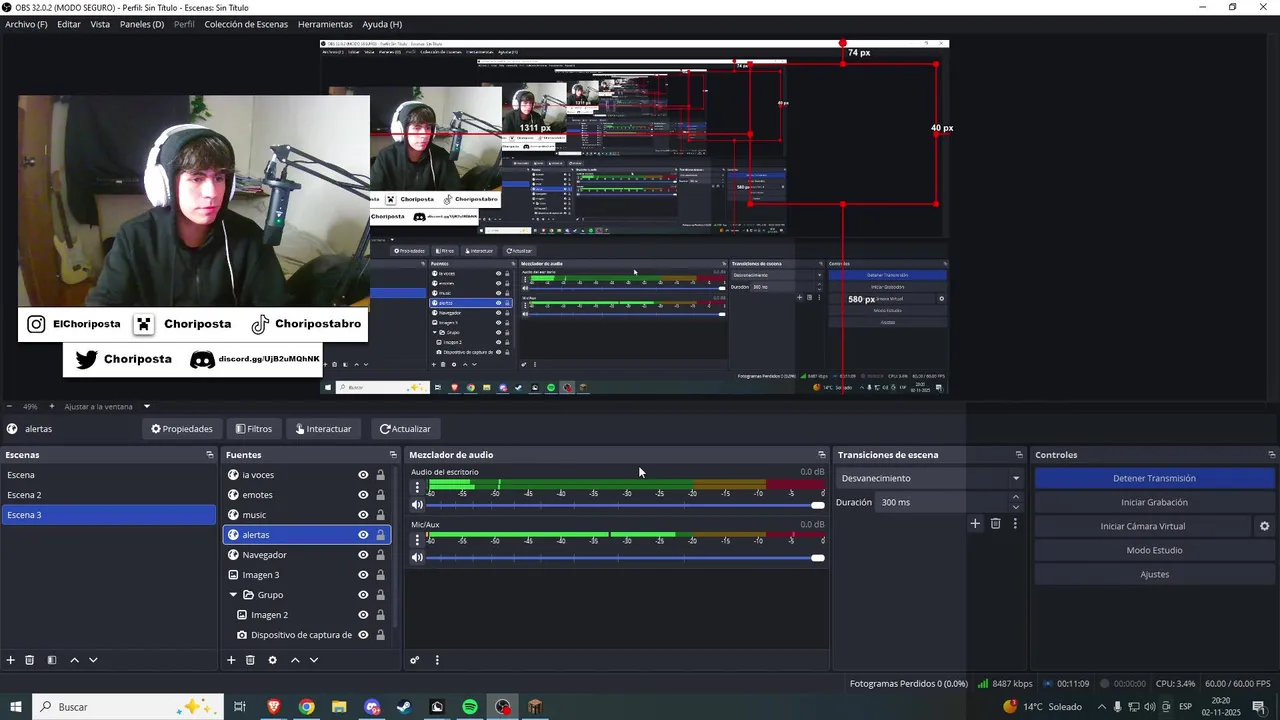The image size is (1280, 720).
Task: Increase transition duration with up arrow
Action: (1016, 497)
